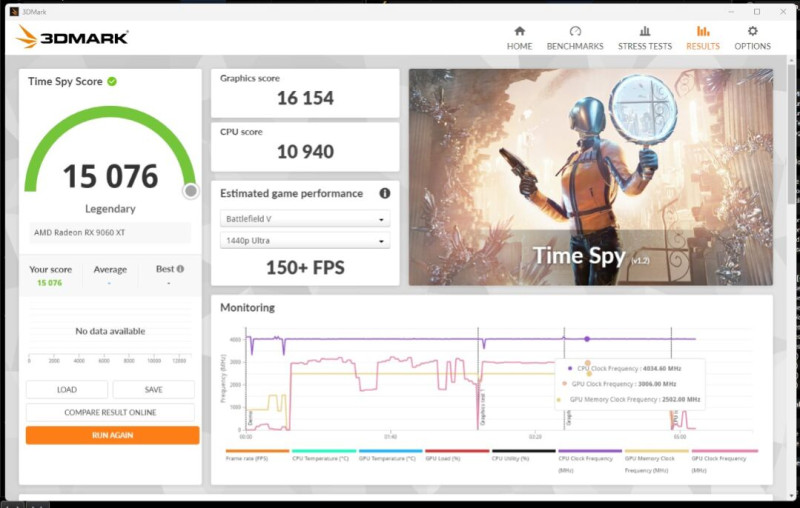Click the LOAD button
This screenshot has height=508, width=800.
(x=67, y=389)
